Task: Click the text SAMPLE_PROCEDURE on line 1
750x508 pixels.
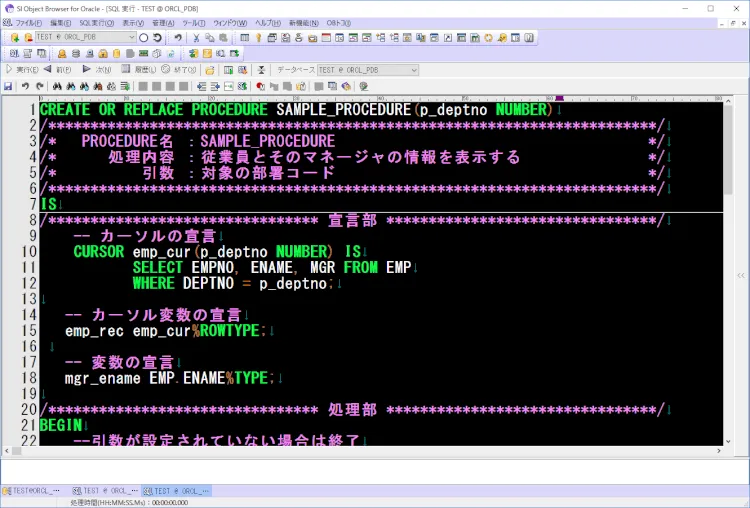Action: tap(343, 110)
